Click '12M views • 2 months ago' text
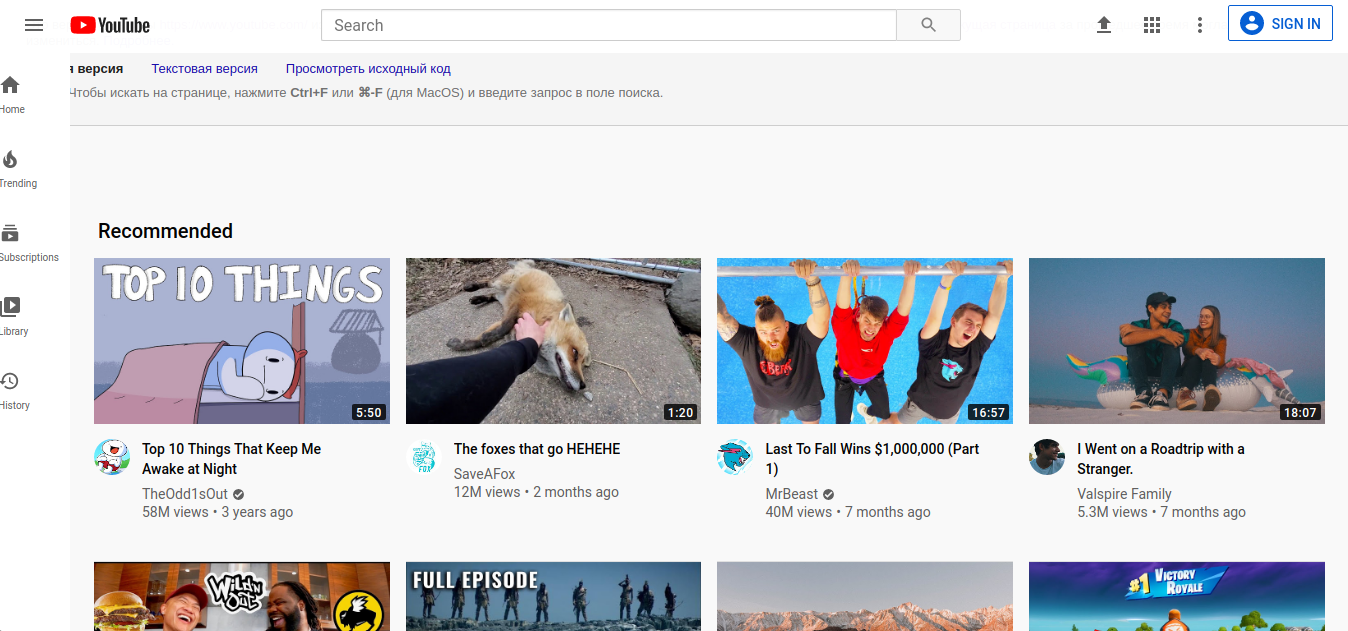Image resolution: width=1348 pixels, height=631 pixels. click(536, 492)
